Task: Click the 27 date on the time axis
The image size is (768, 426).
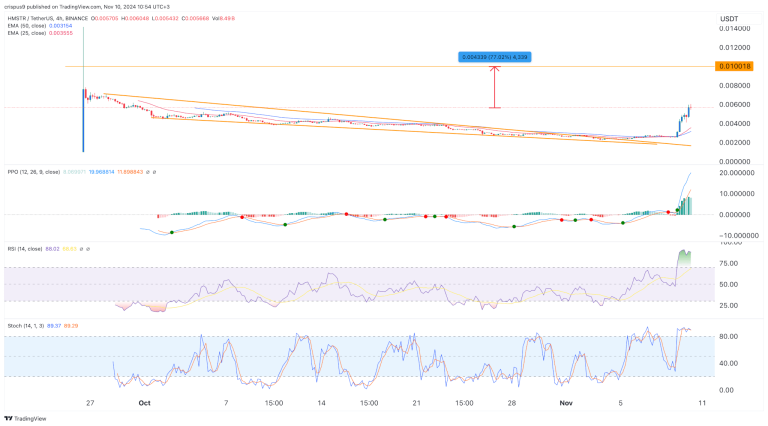Action: [x=90, y=403]
